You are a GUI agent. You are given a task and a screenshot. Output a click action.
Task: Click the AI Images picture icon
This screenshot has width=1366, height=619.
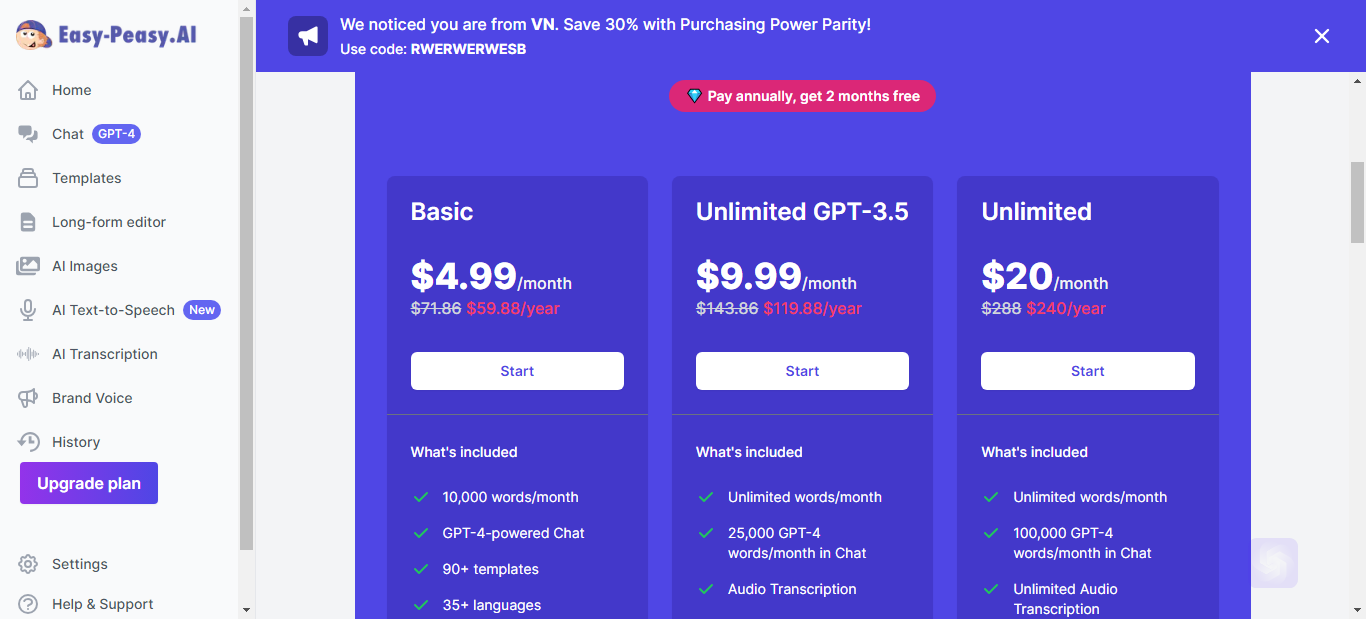(28, 266)
